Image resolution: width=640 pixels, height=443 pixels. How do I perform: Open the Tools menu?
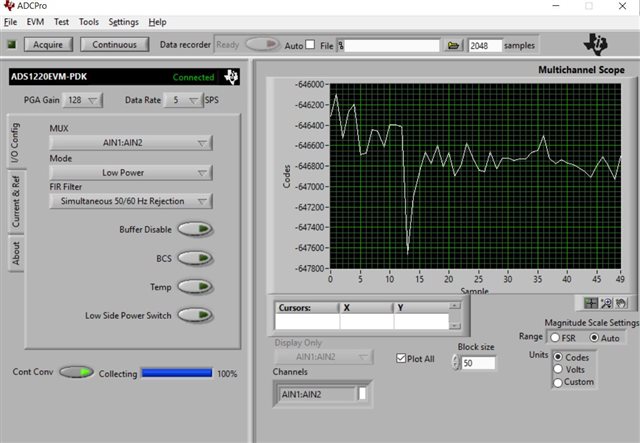(x=89, y=22)
